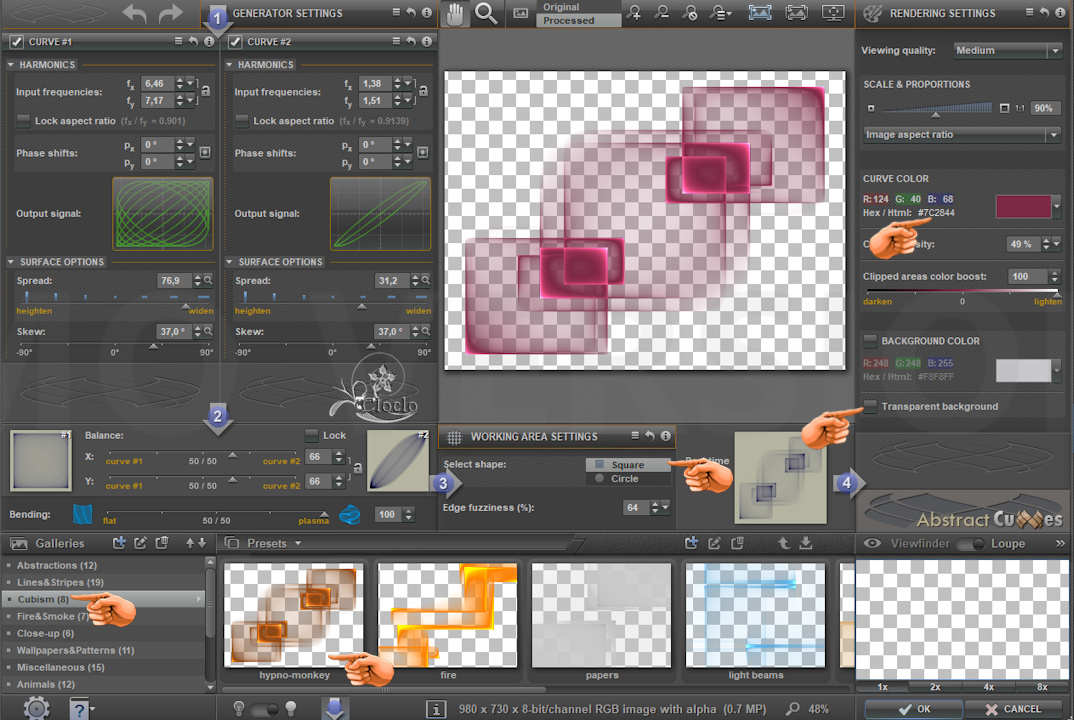Click the image info icon in status bar
1074x720 pixels.
pyautogui.click(x=436, y=708)
